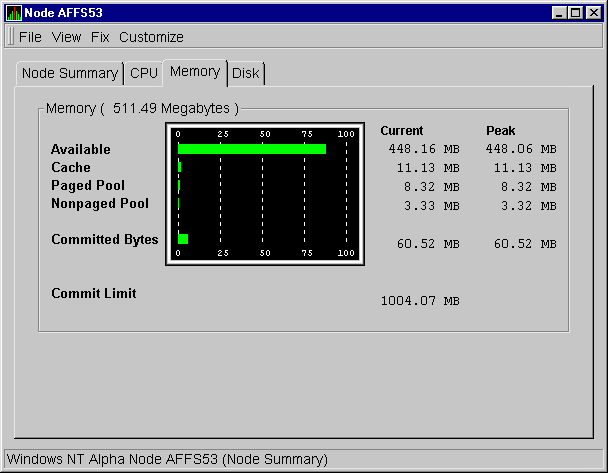Image resolution: width=608 pixels, height=473 pixels.
Task: Click the Node AFFS53 title bar icon
Action: pyautogui.click(x=14, y=13)
